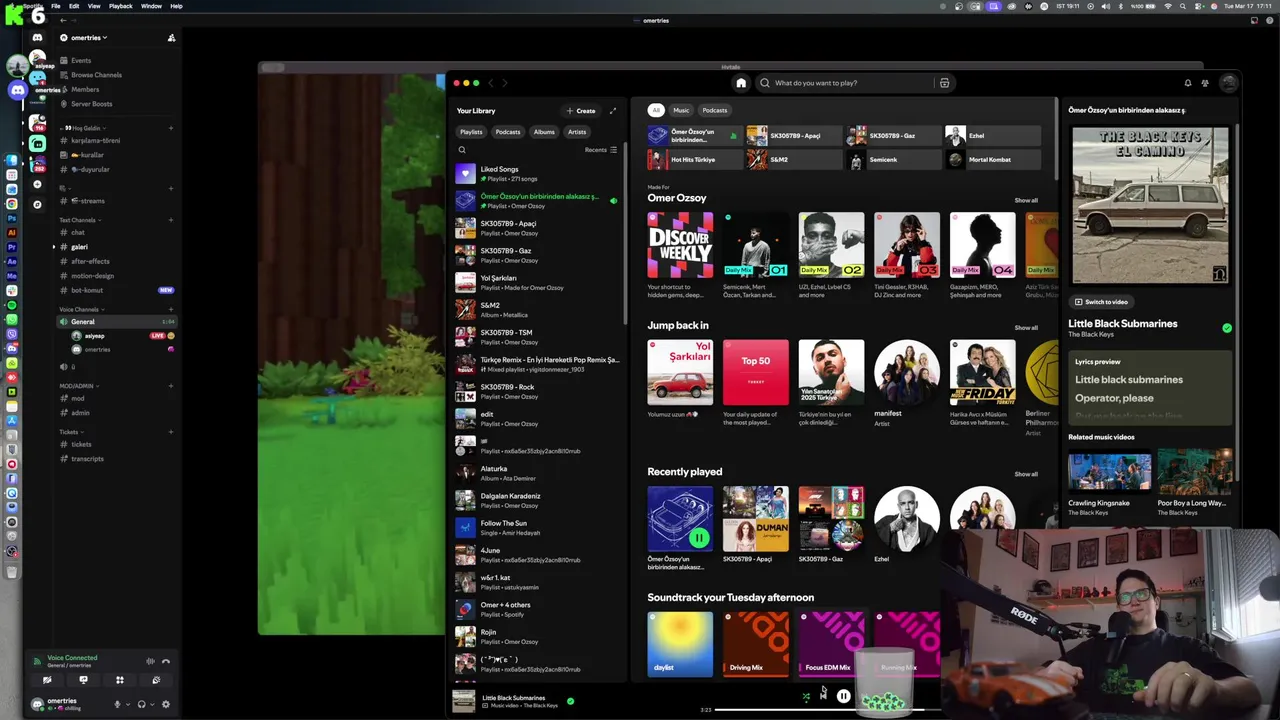Select the Music filter on Spotify home
The width and height of the screenshot is (1280, 720).
[x=681, y=110]
